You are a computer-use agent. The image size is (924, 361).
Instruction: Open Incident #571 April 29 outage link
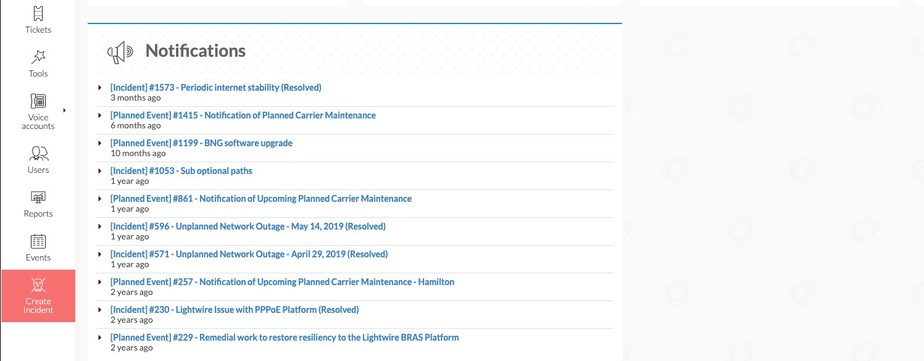point(249,254)
